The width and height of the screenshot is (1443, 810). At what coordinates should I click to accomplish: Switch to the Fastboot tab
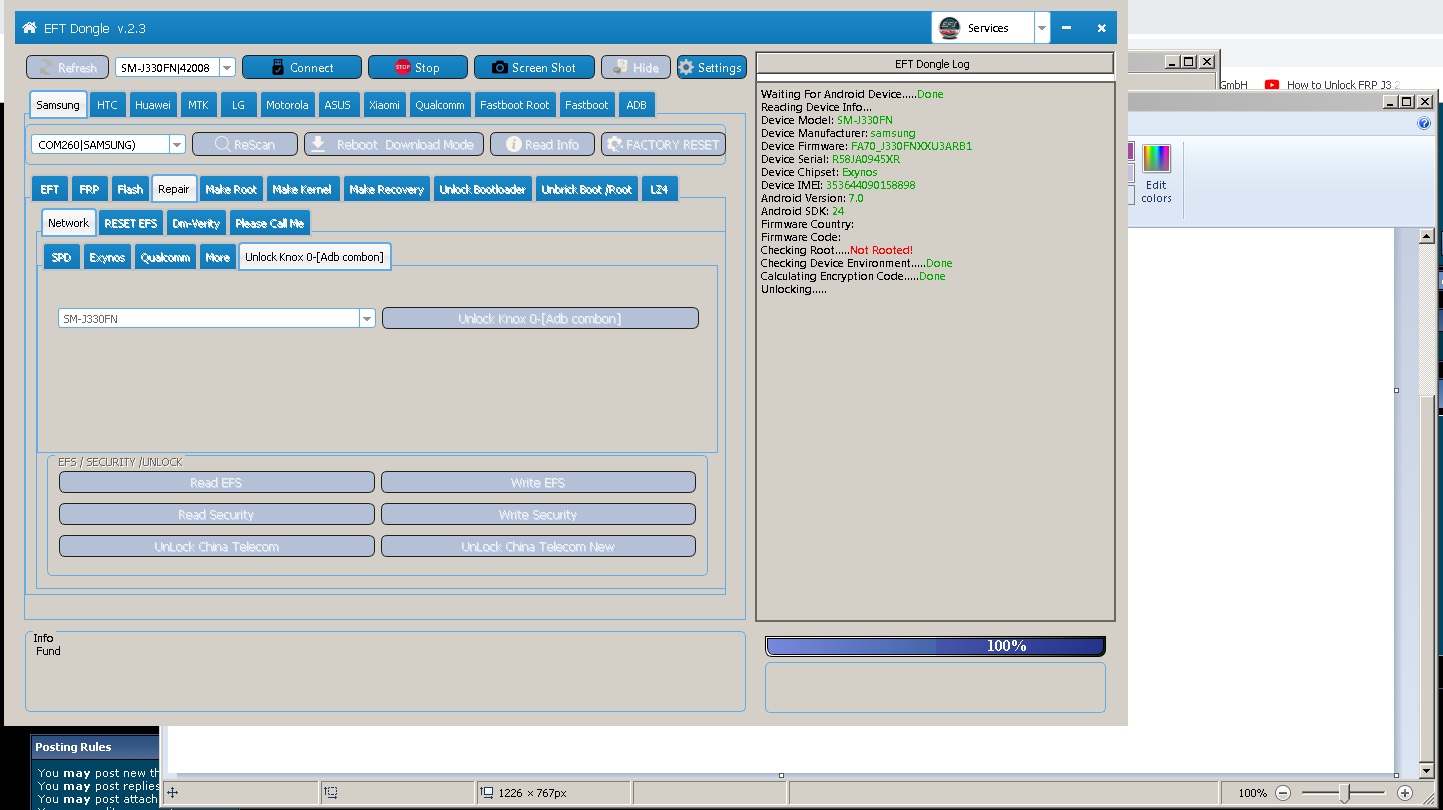[587, 105]
